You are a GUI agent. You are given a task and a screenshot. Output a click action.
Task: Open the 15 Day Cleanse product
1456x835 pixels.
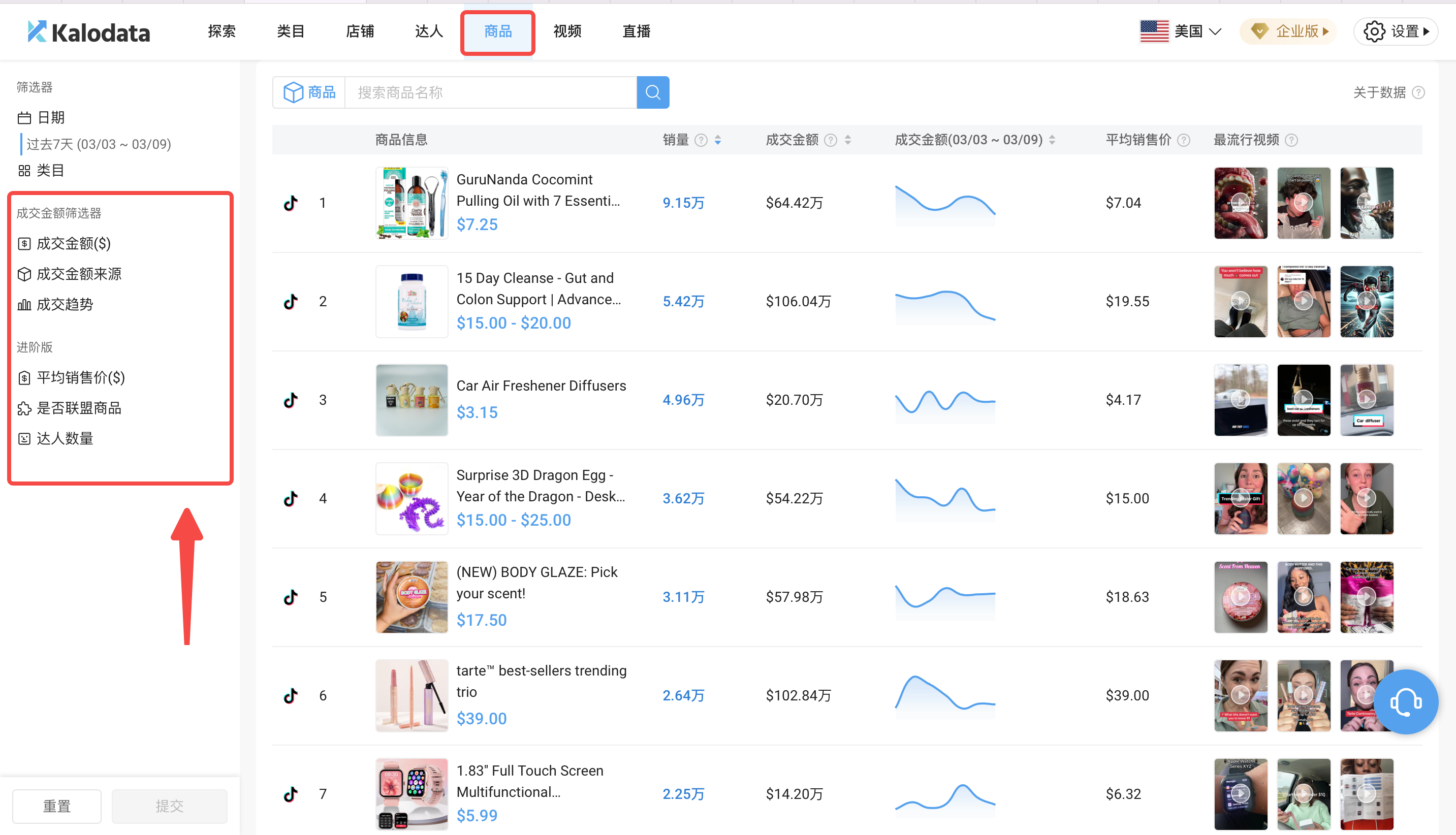point(539,288)
